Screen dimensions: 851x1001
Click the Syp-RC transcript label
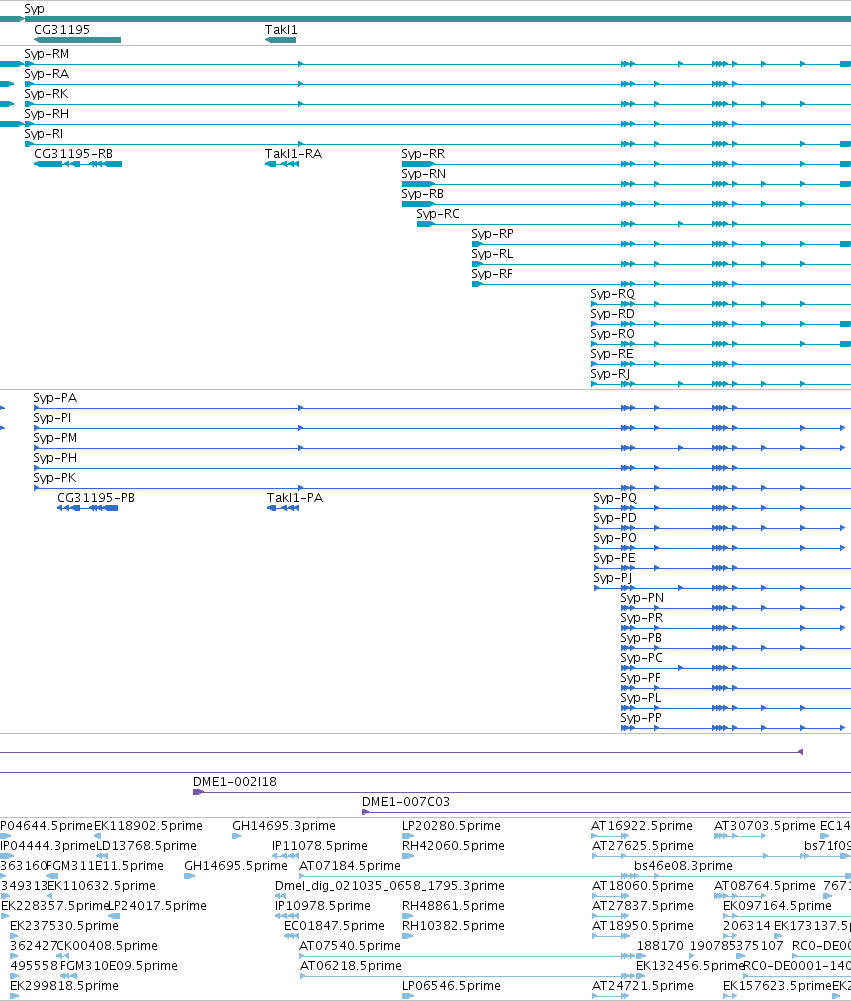[x=438, y=214]
